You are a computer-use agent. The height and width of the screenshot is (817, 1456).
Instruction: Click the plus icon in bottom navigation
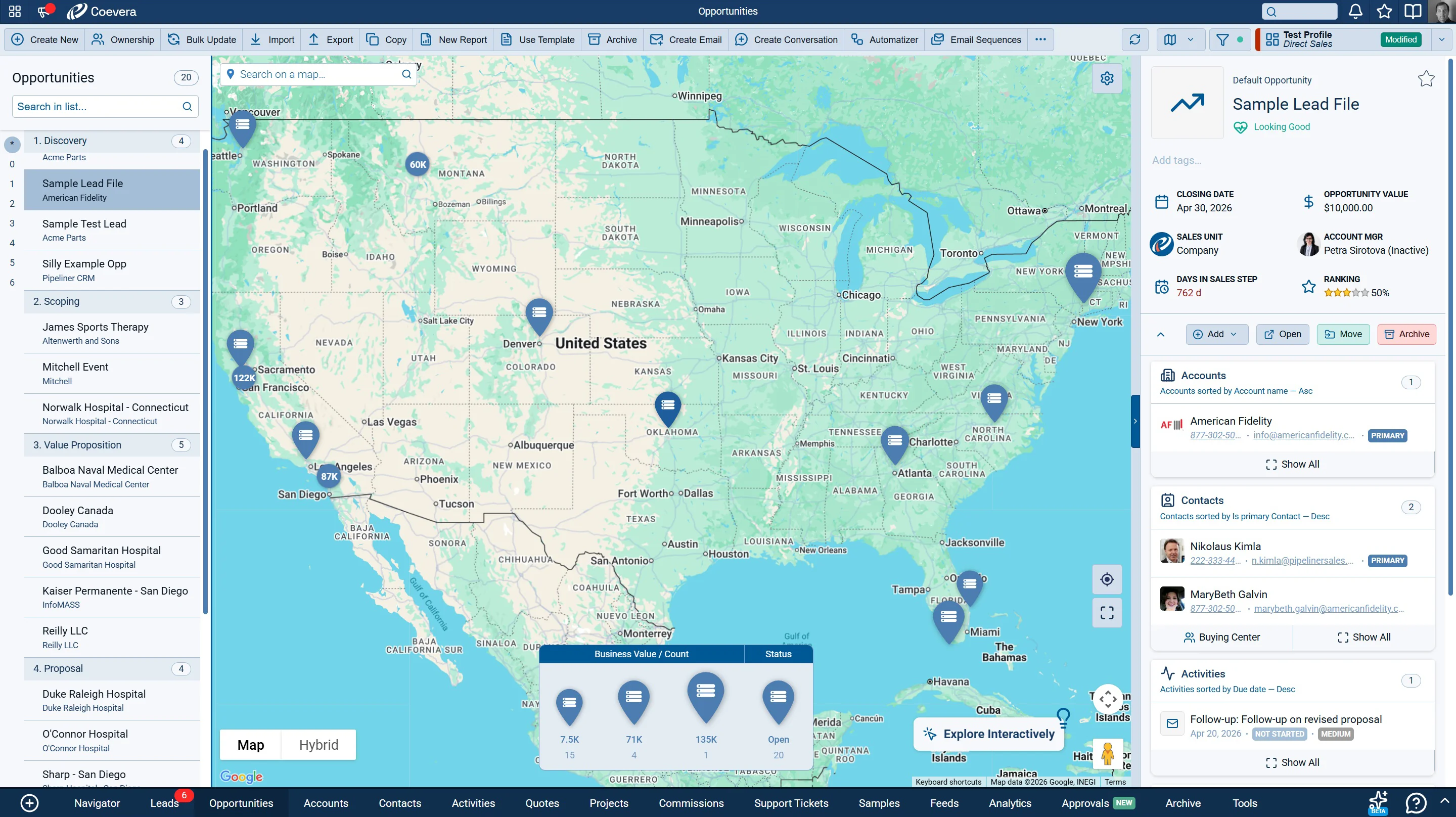(x=29, y=803)
